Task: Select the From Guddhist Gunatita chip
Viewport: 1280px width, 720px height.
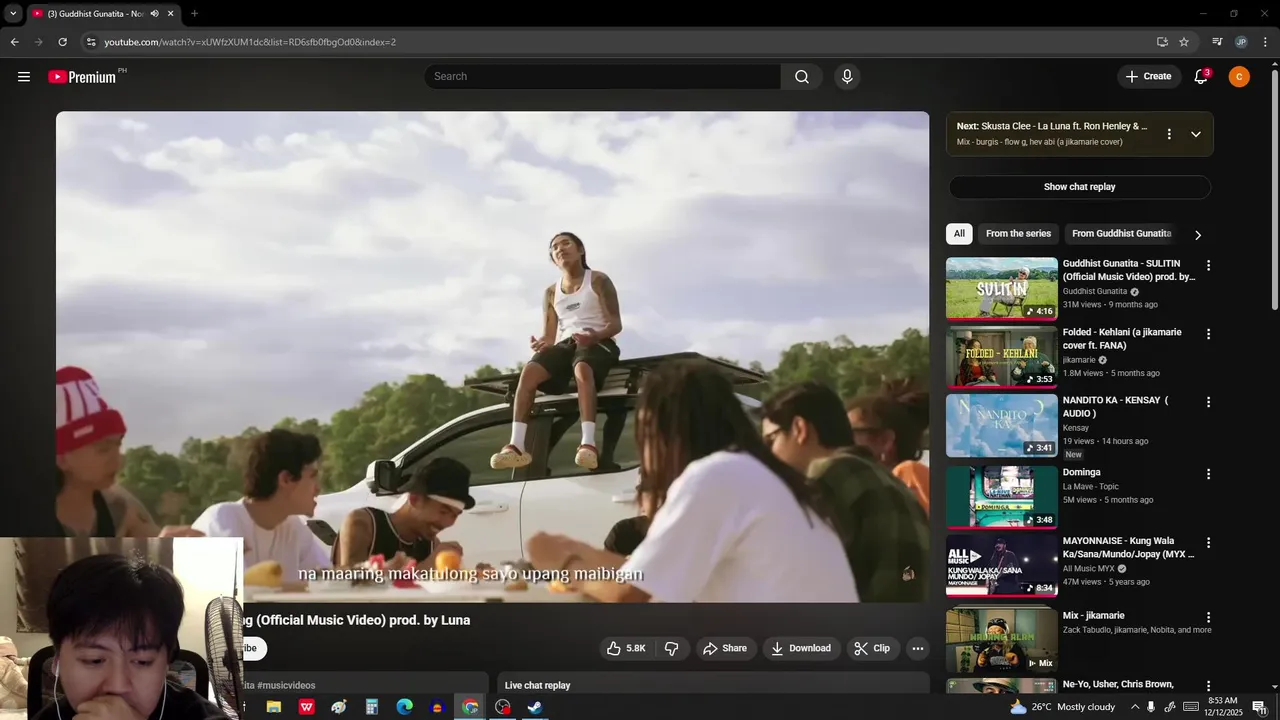Action: (x=1121, y=234)
